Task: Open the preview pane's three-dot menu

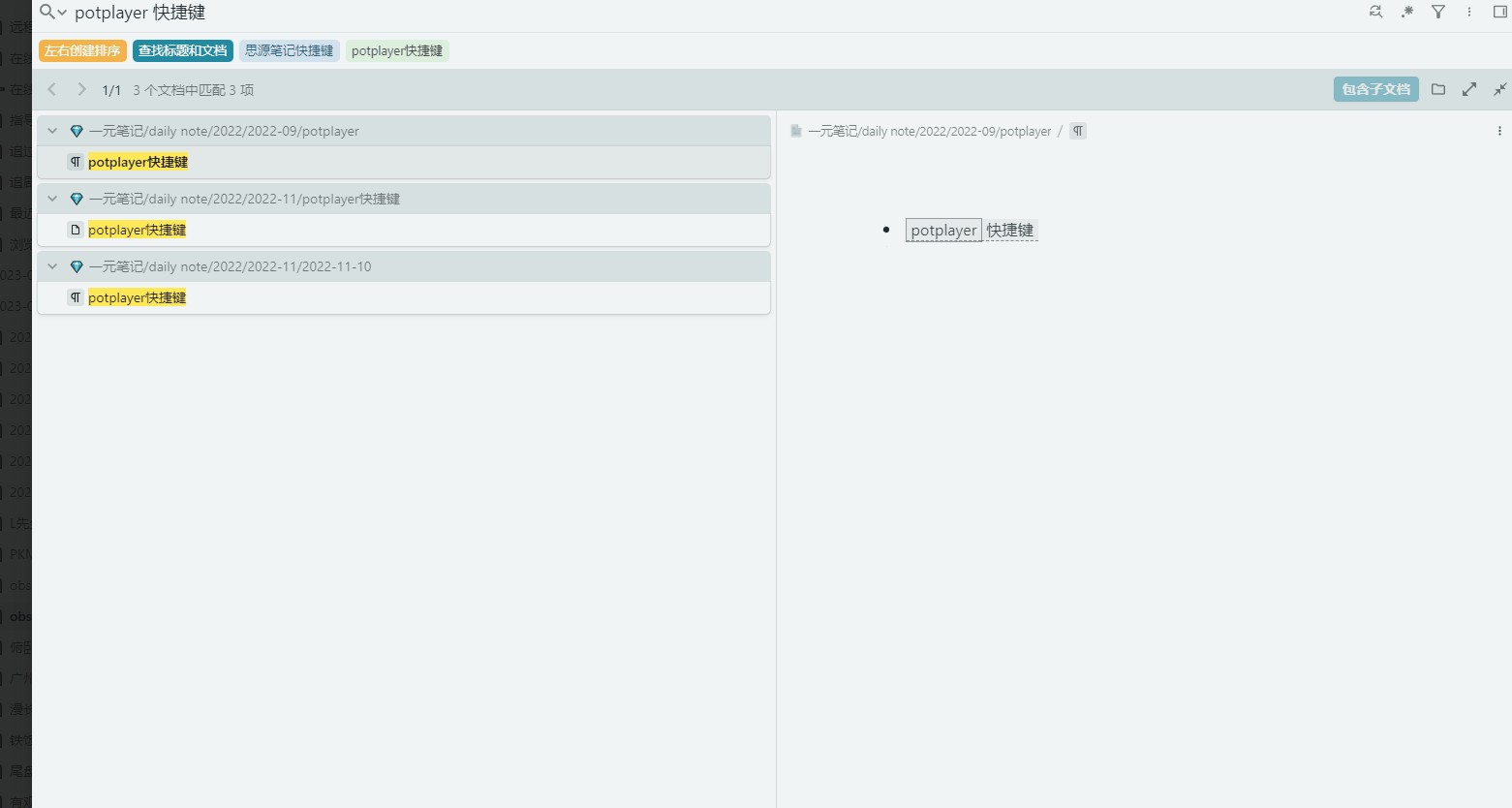Action: coord(1499,131)
